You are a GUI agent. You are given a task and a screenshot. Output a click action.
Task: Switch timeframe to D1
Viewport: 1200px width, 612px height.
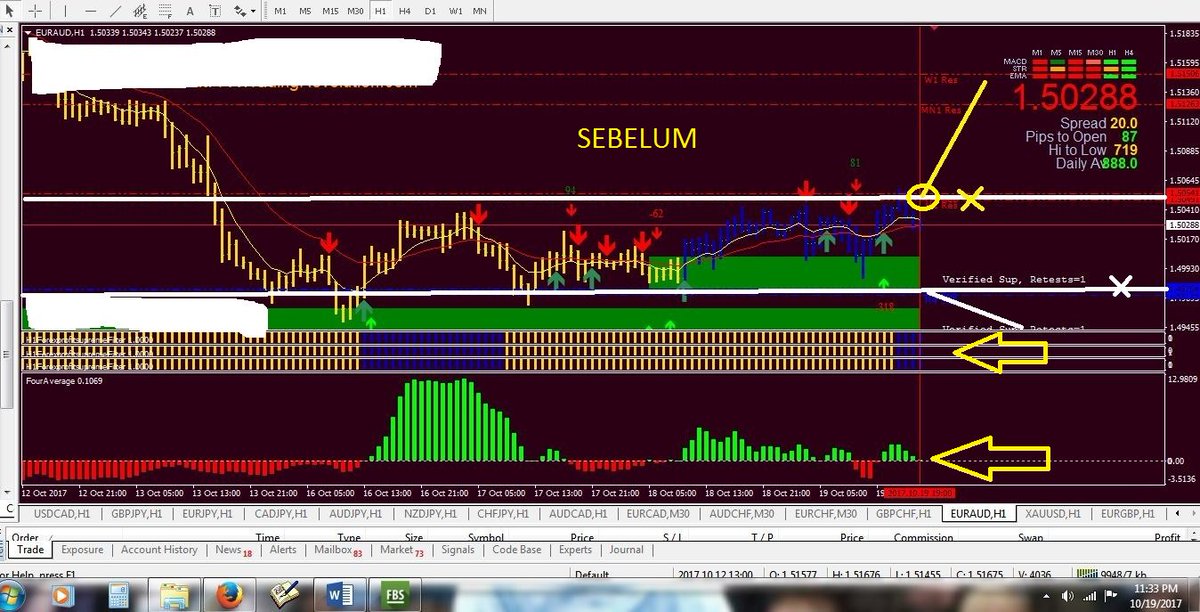click(x=430, y=11)
